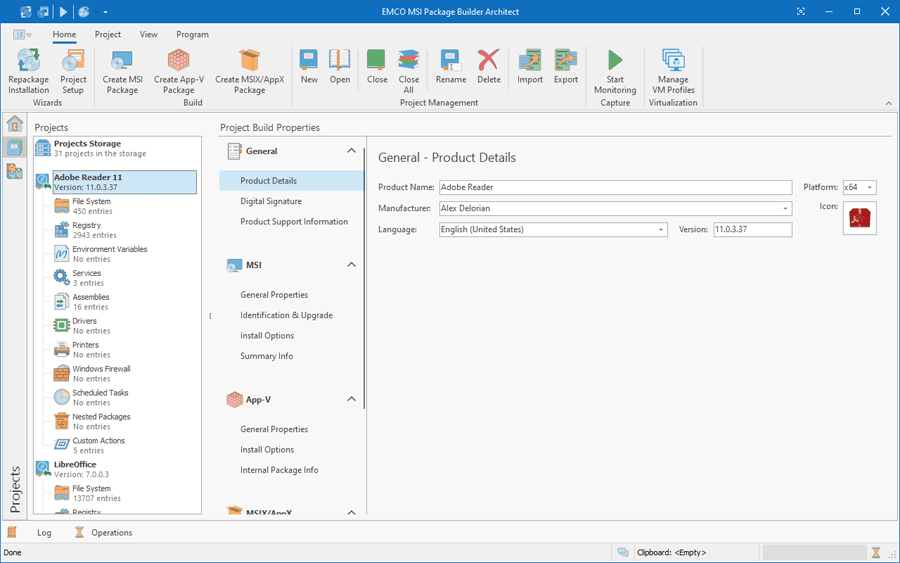Screen dimensions: 900x563
Task: Close the current project
Action: coord(377,67)
